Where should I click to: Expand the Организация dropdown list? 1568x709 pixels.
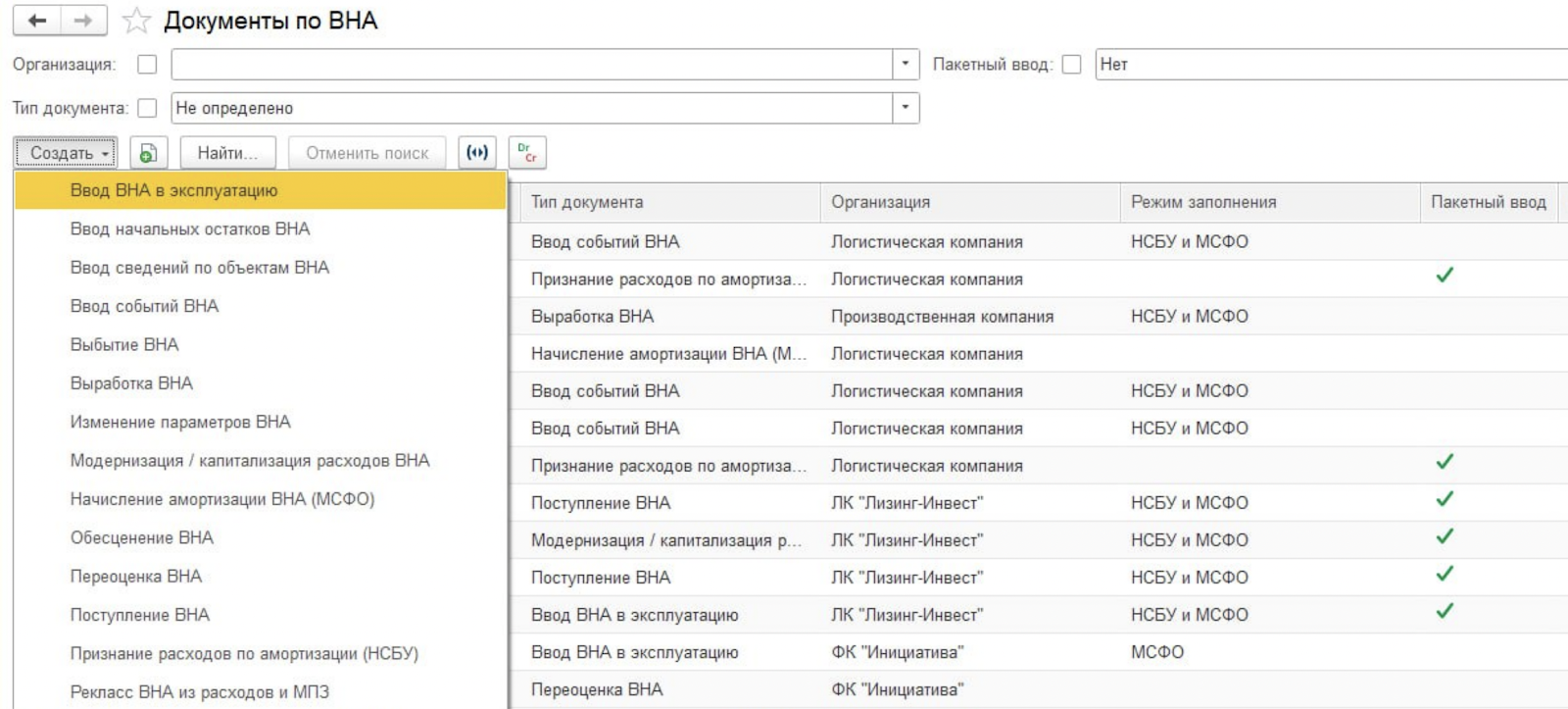pos(906,65)
